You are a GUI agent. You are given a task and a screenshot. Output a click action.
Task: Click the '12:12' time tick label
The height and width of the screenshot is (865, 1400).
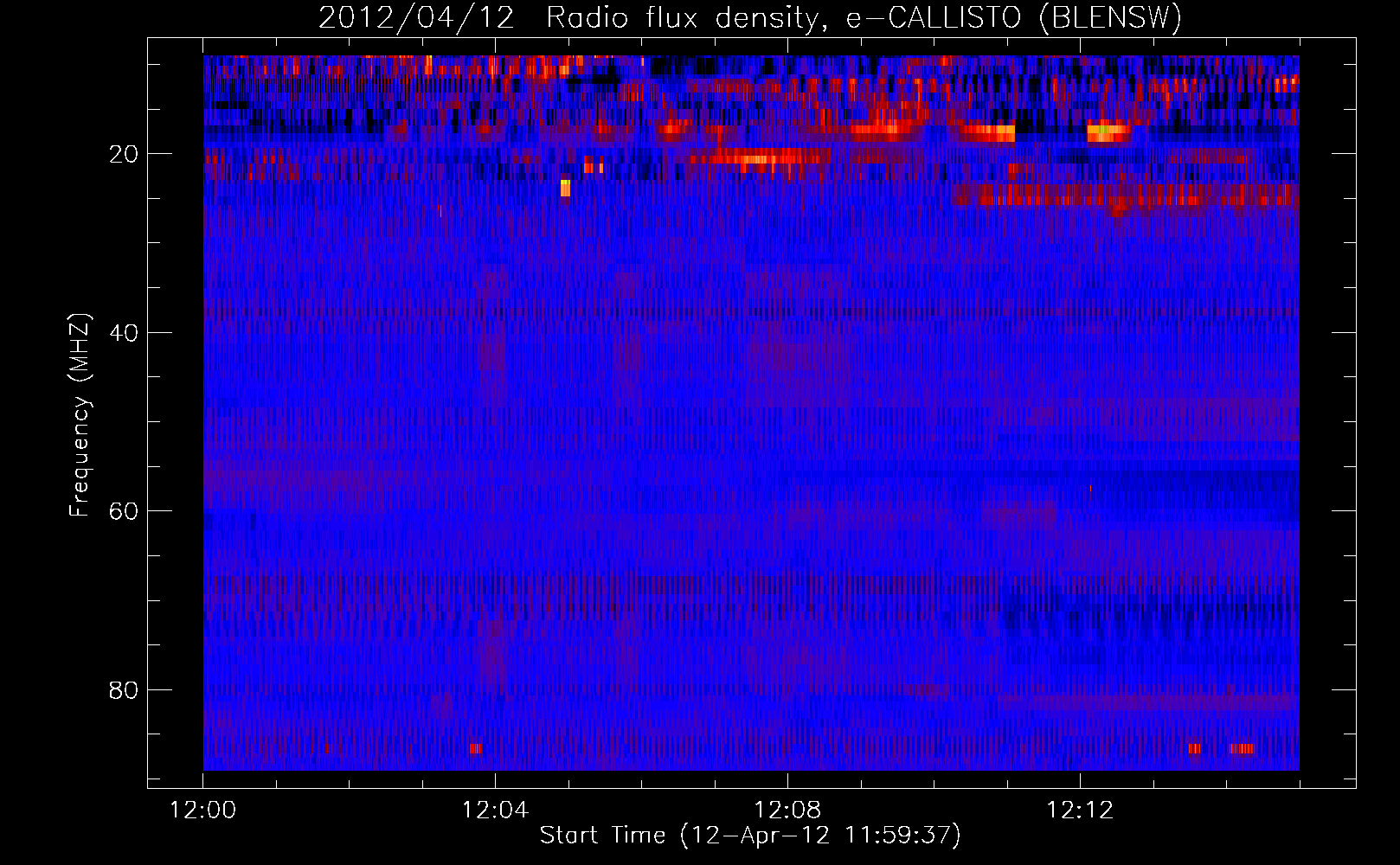pos(1080,810)
